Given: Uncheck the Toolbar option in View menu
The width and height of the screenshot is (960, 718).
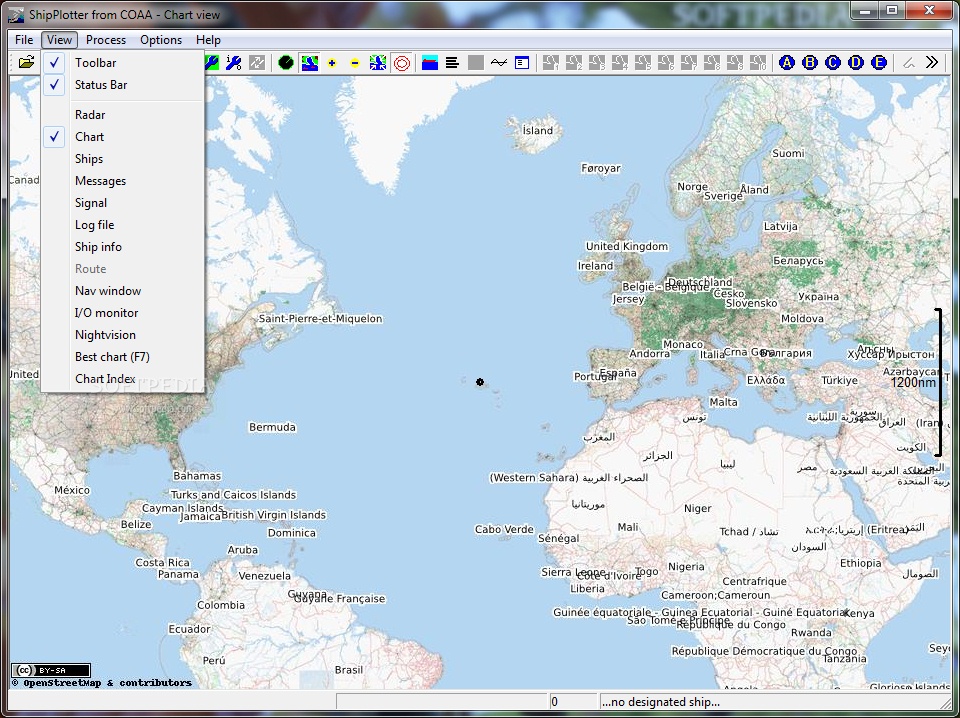Looking at the screenshot, I should 122,62.
